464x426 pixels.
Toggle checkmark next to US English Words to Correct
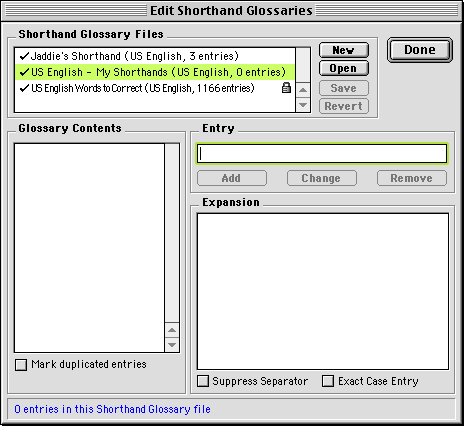(24, 88)
